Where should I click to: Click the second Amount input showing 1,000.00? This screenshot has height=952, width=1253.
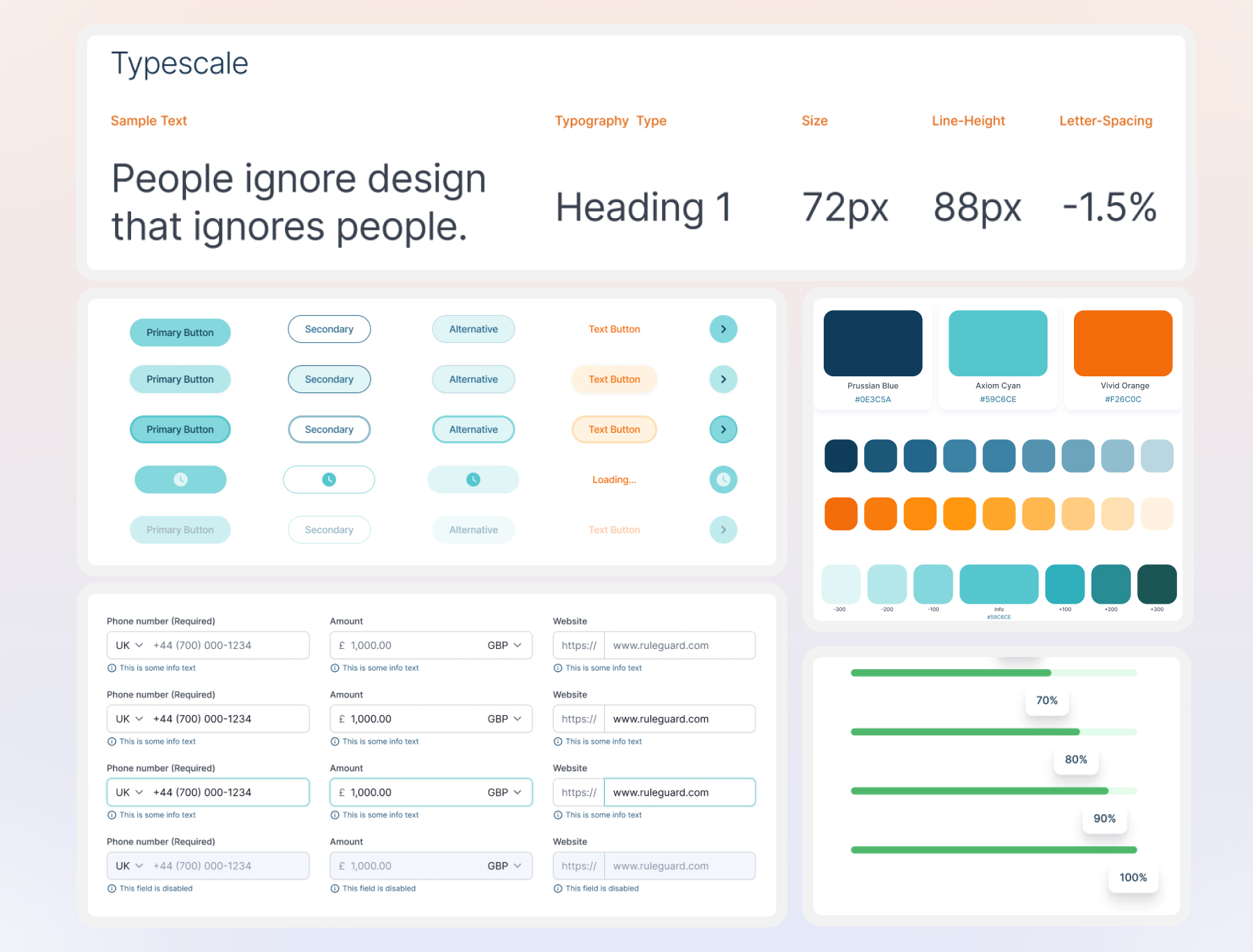[431, 719]
